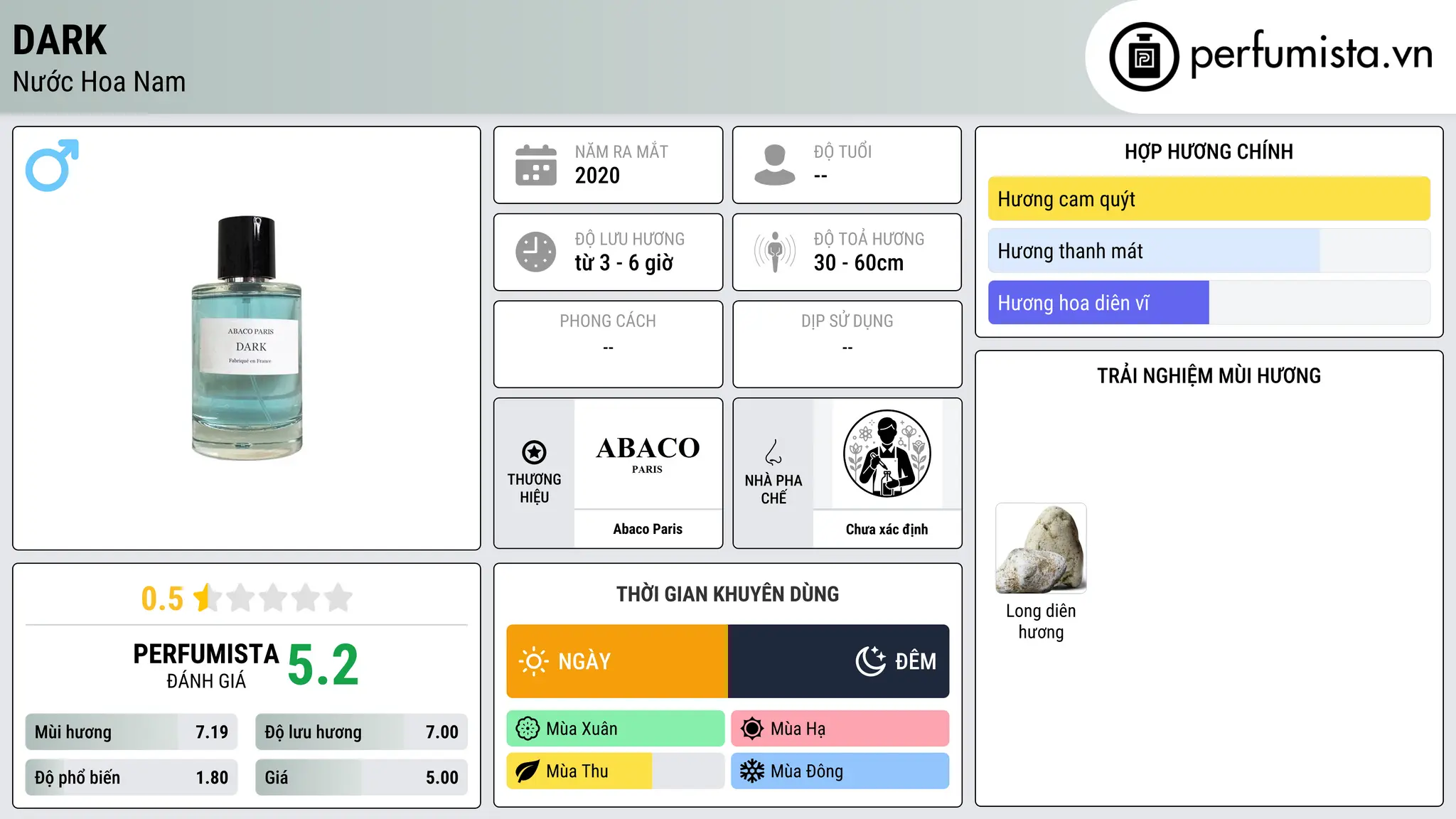Click the sun icon in Ngày bar

(x=533, y=661)
